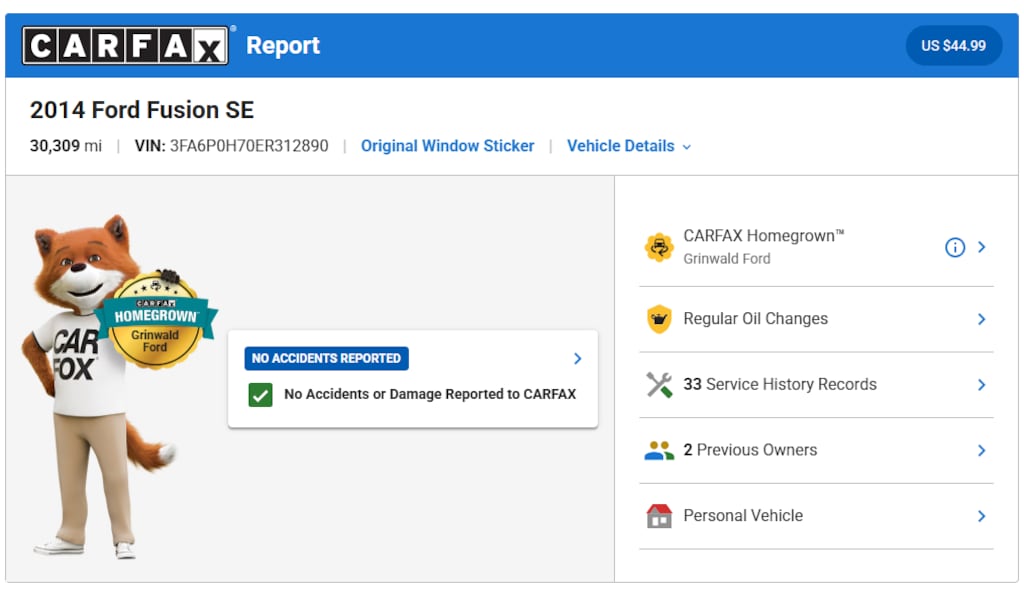Open the CARFAX Homegrown row
Viewport: 1024px width, 601px height.
click(816, 248)
